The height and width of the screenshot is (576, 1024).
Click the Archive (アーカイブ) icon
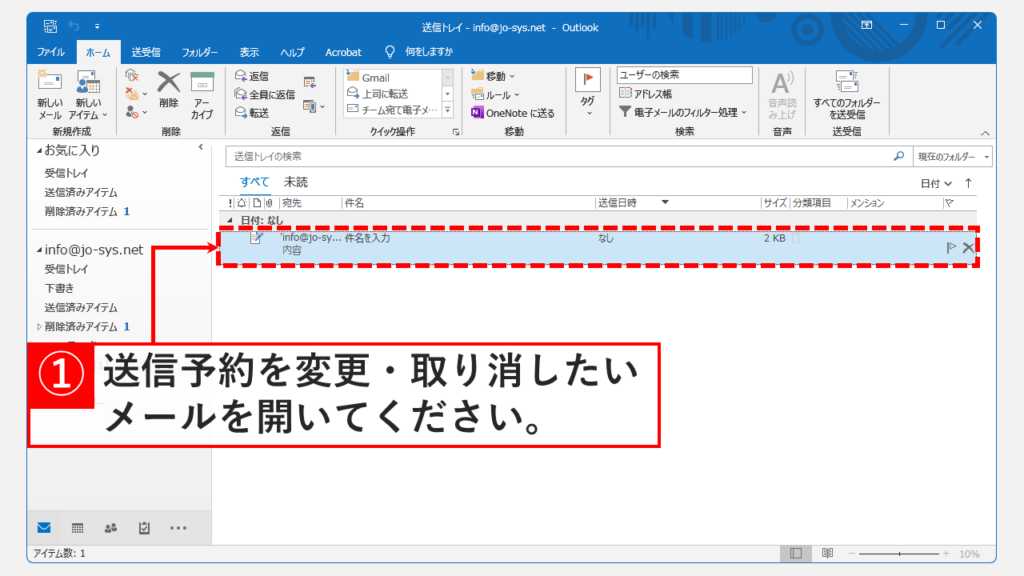pos(202,85)
